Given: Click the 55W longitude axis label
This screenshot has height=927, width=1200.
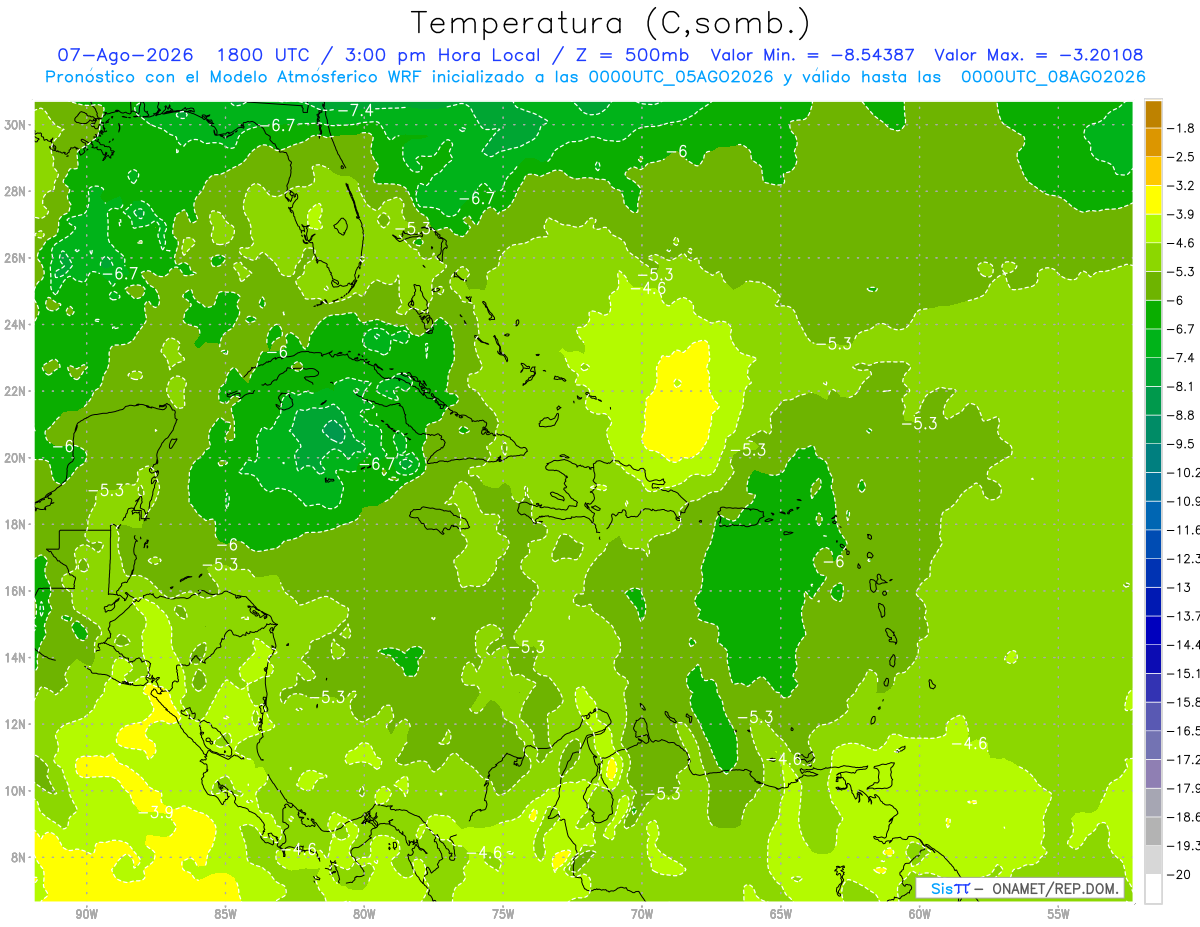Looking at the screenshot, I should (1059, 914).
